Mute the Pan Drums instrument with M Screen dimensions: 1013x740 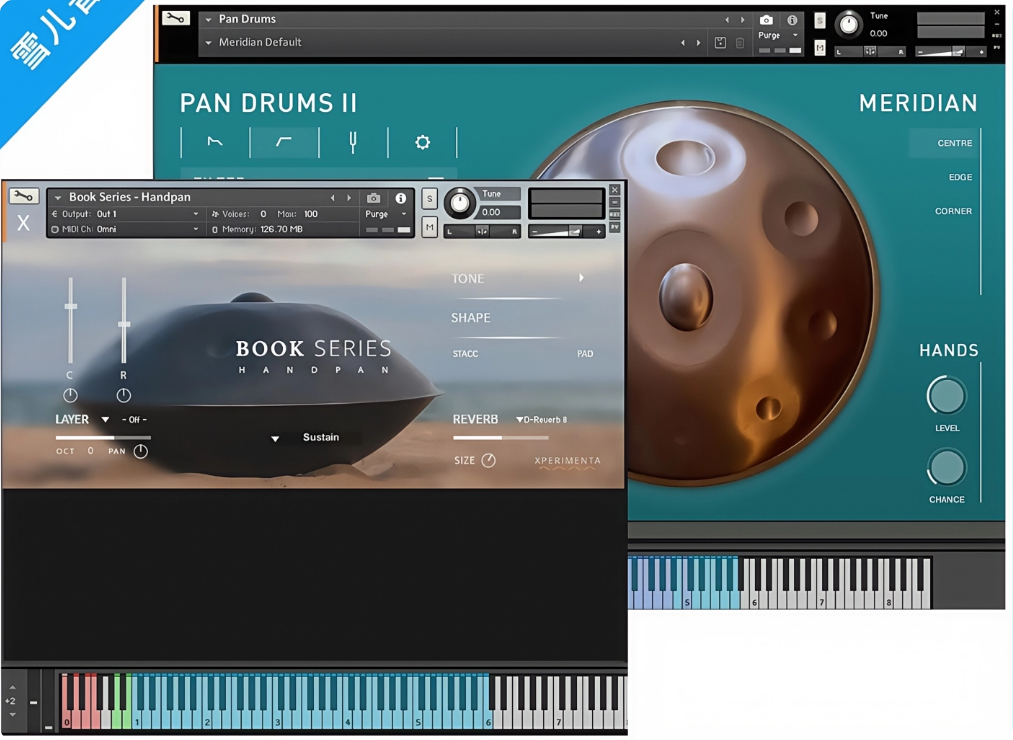coord(820,48)
